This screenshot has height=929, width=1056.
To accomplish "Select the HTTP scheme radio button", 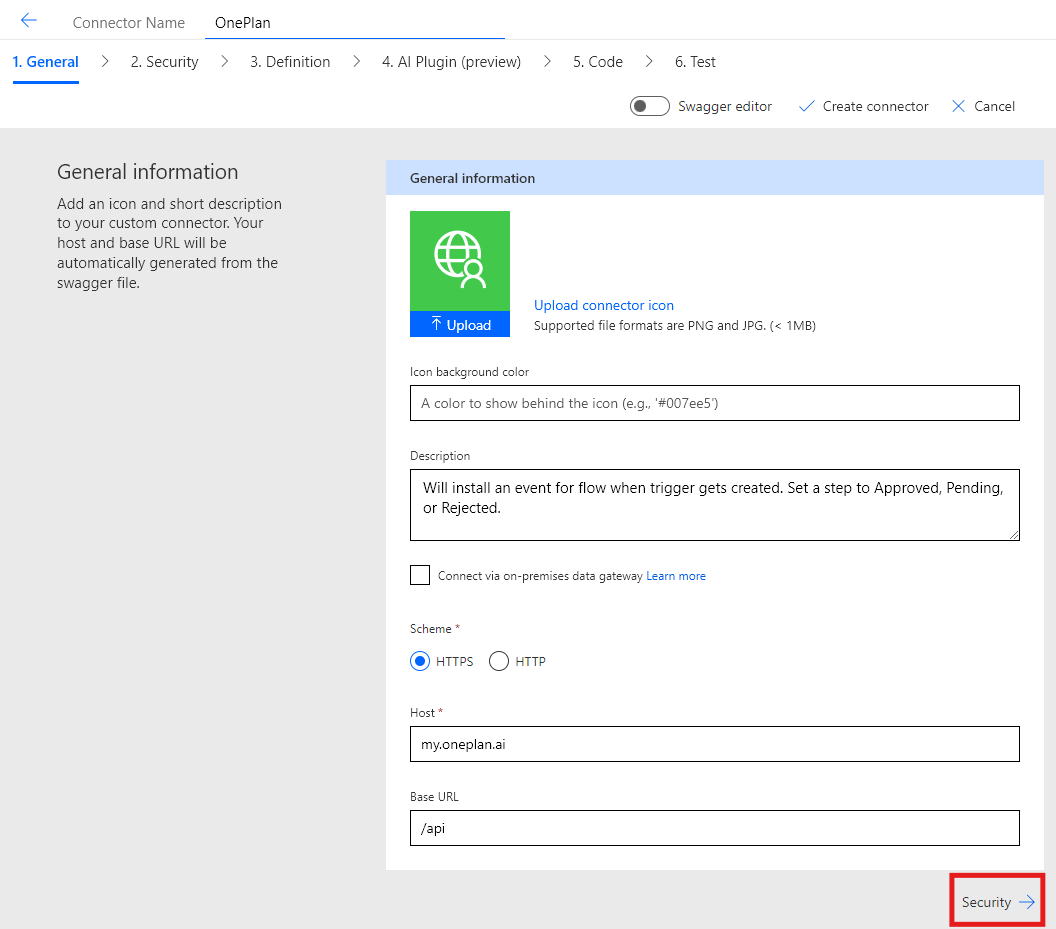I will tap(498, 661).
